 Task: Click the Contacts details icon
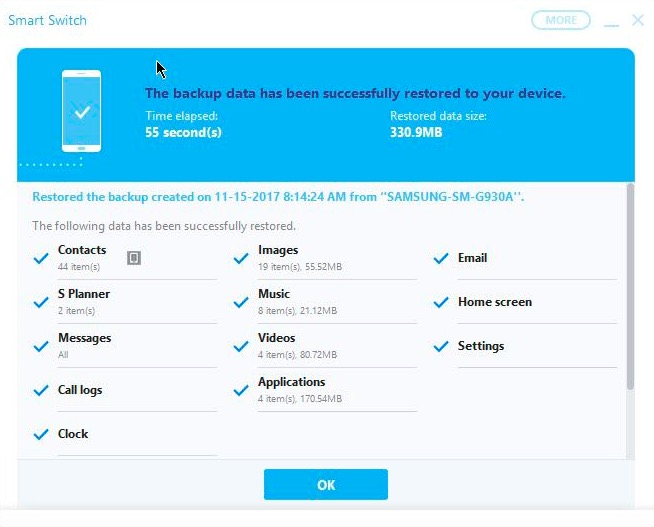pos(134,258)
